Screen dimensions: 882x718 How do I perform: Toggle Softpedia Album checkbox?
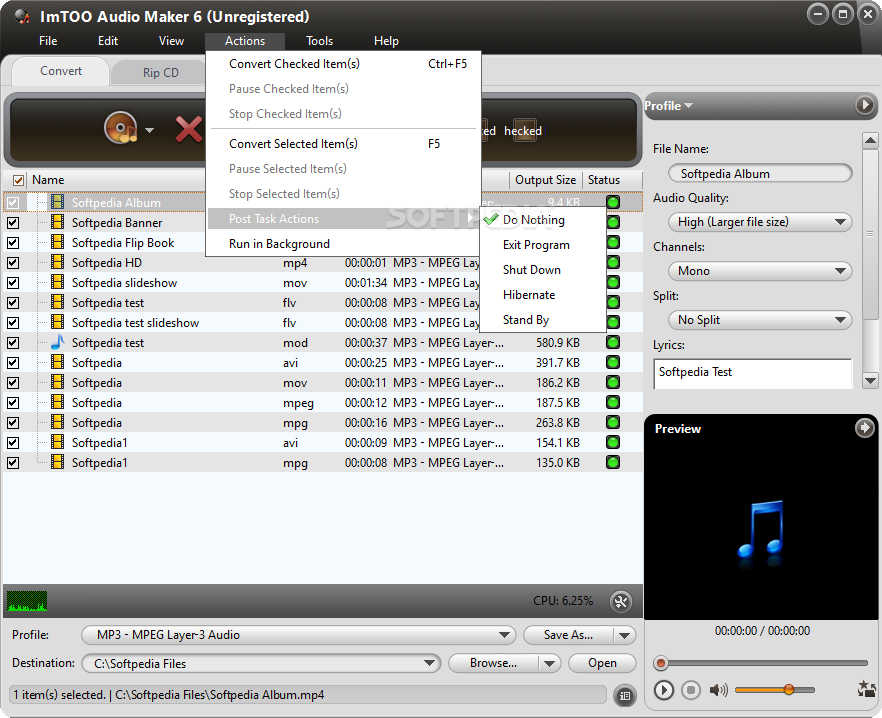[x=13, y=203]
